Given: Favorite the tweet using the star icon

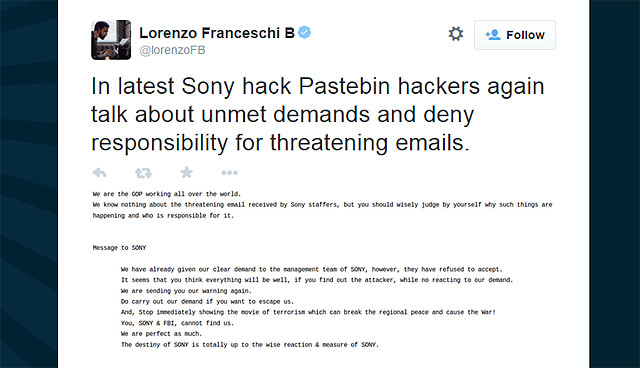Looking at the screenshot, I should (x=187, y=172).
